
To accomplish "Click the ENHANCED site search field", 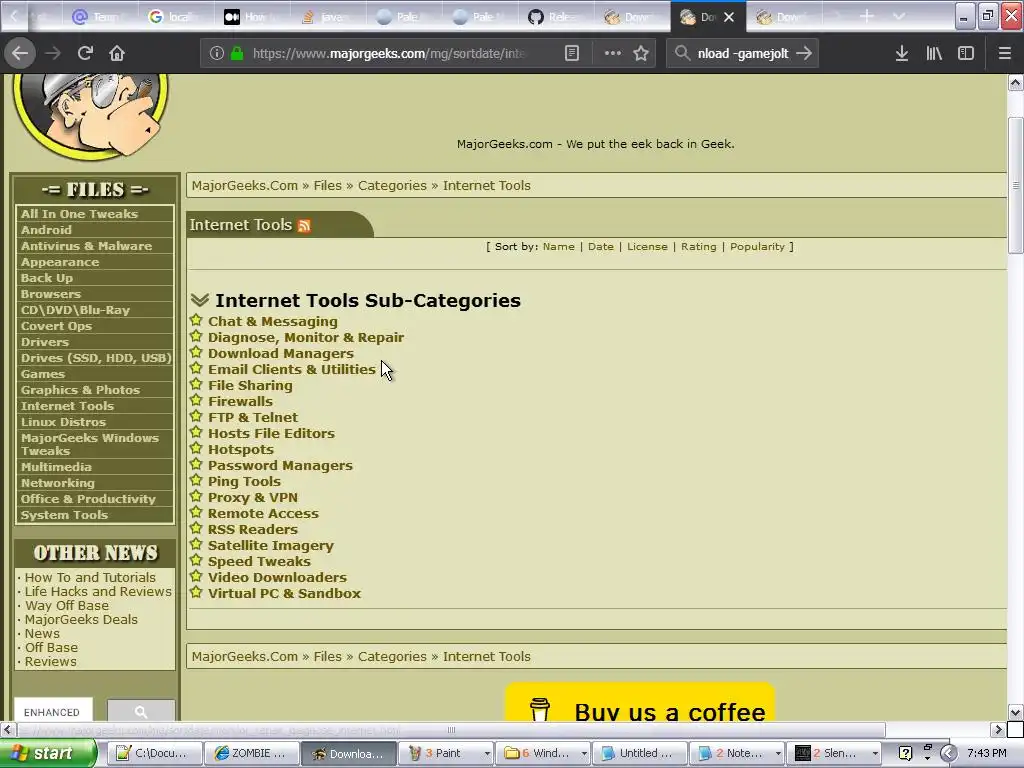I will [x=54, y=711].
